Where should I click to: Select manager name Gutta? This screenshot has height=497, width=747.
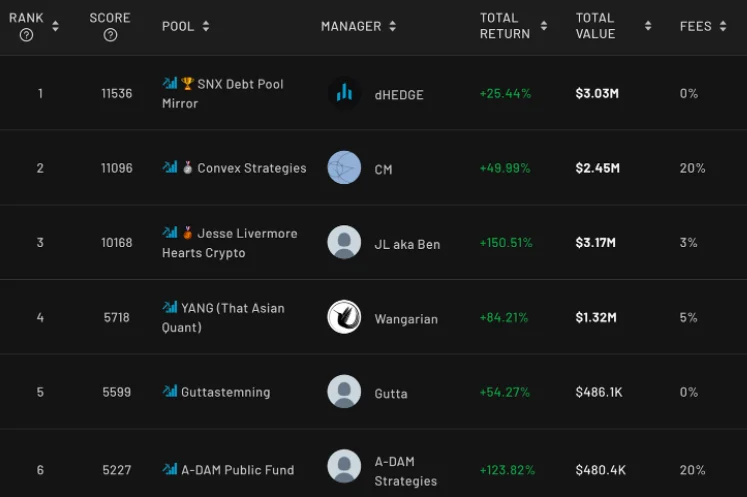(x=391, y=394)
